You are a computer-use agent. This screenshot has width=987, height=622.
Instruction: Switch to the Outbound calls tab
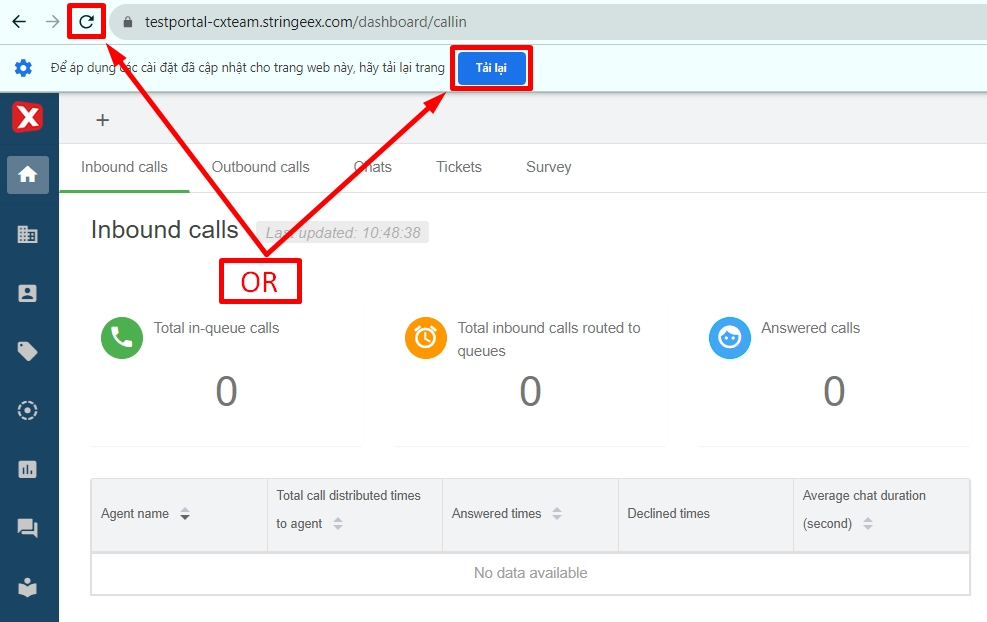point(260,167)
